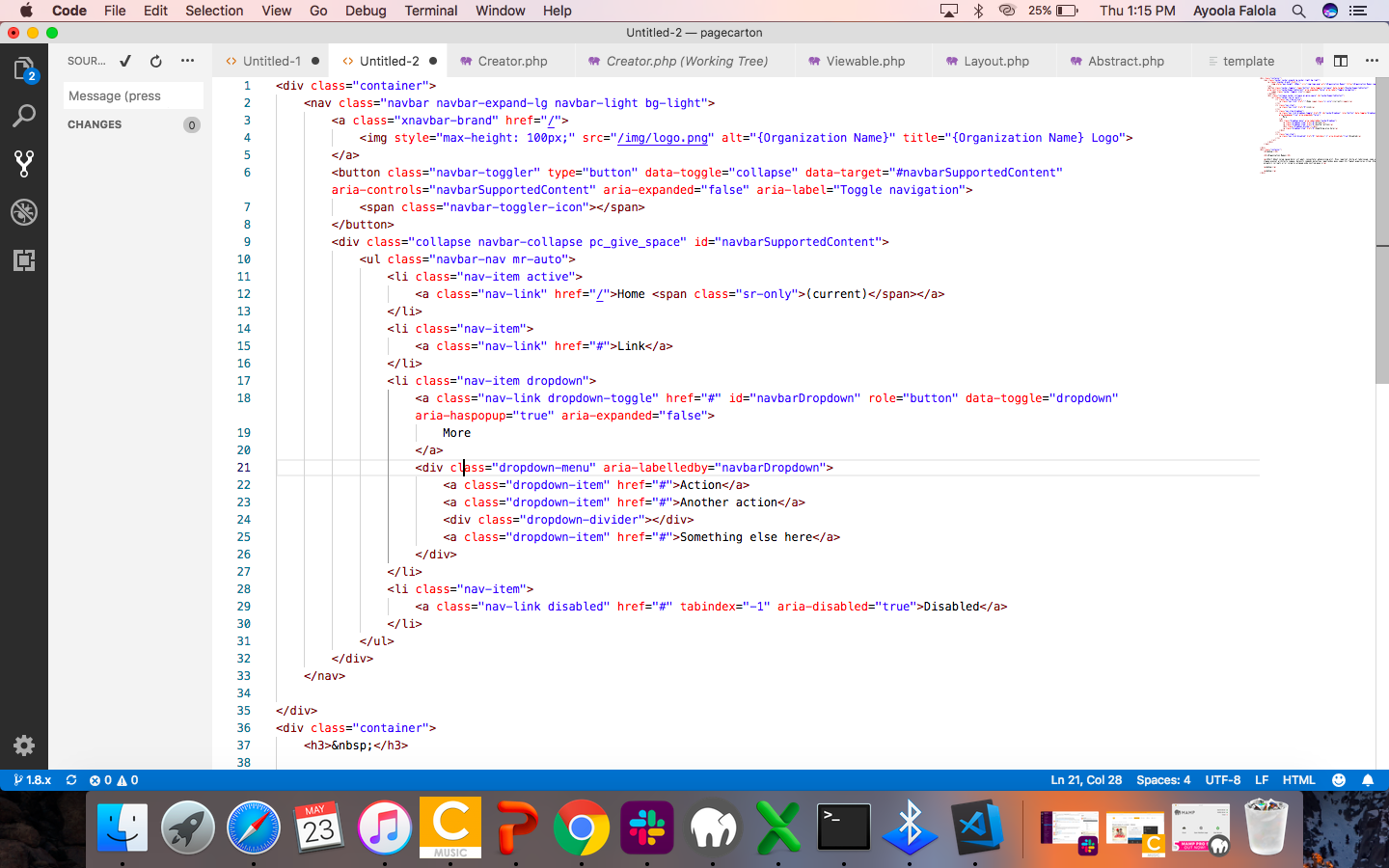Collapse the CHANGES section
This screenshot has height=868, width=1389.
(x=95, y=124)
